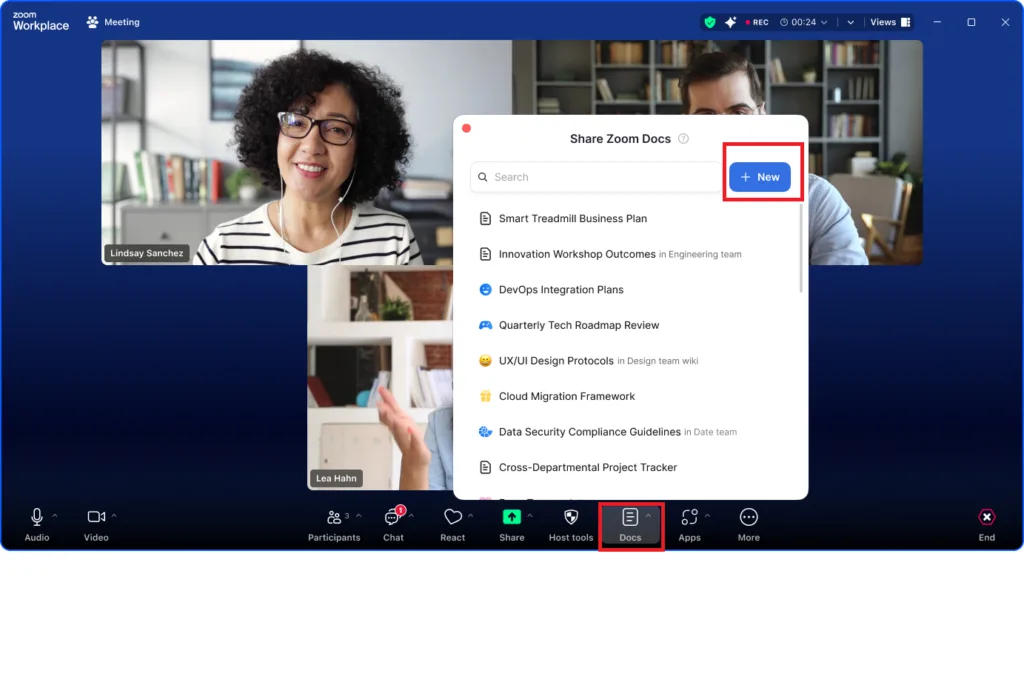Screen dimensions: 1024x688
Task: Open the React reactions panel
Action: [454, 517]
